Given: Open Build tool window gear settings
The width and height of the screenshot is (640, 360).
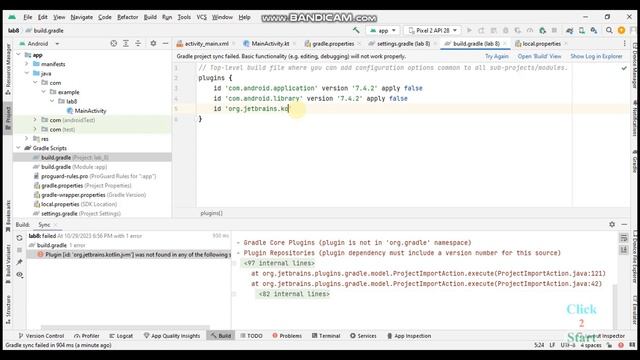Looking at the screenshot, I should [612, 224].
